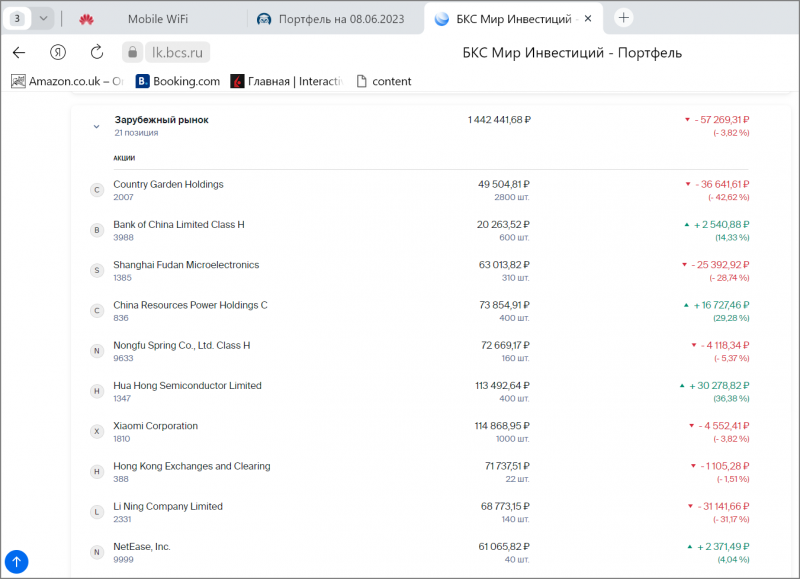Screen dimensions: 800x579
Task: Click the tab counter showing 3
Action: [17, 18]
